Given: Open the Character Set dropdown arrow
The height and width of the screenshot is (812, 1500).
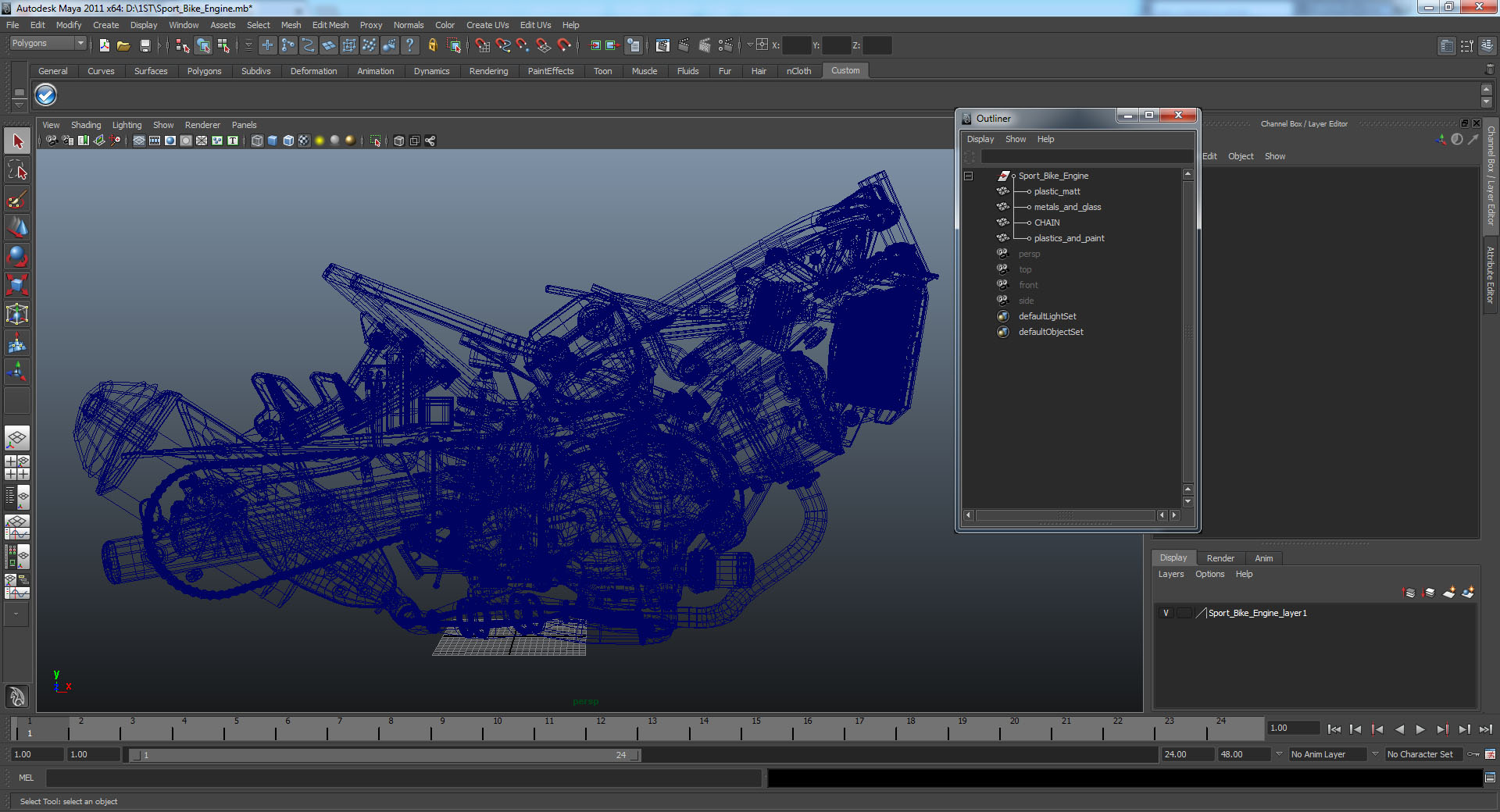Looking at the screenshot, I should [1375, 754].
